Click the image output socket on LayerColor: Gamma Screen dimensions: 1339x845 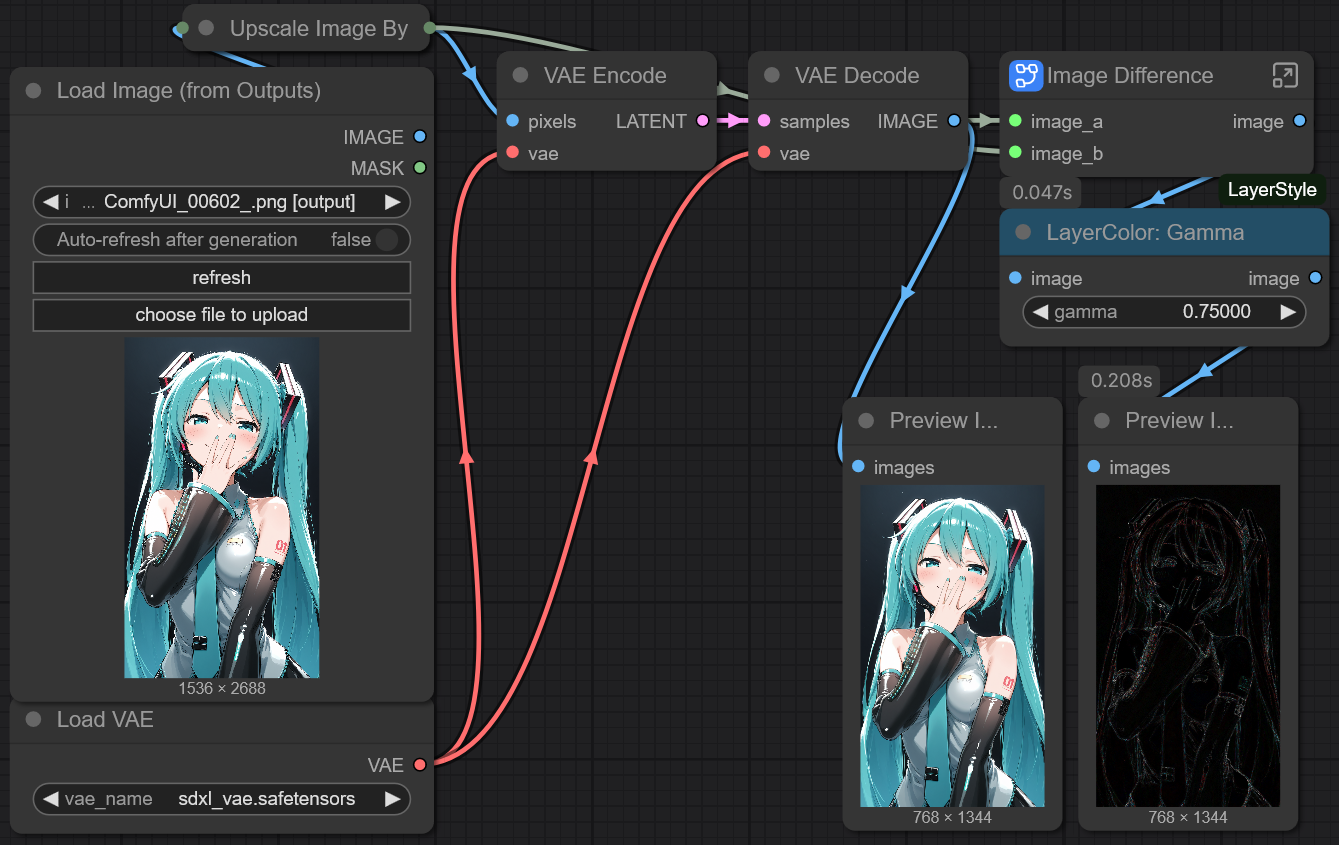click(1315, 278)
